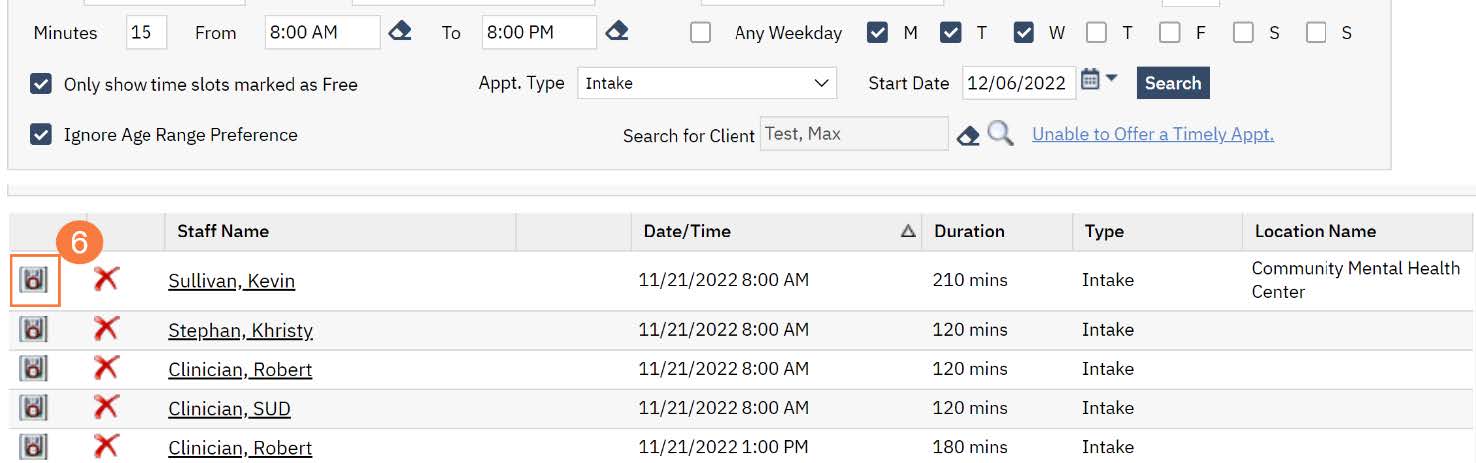
Task: Click the Search button
Action: [1172, 83]
